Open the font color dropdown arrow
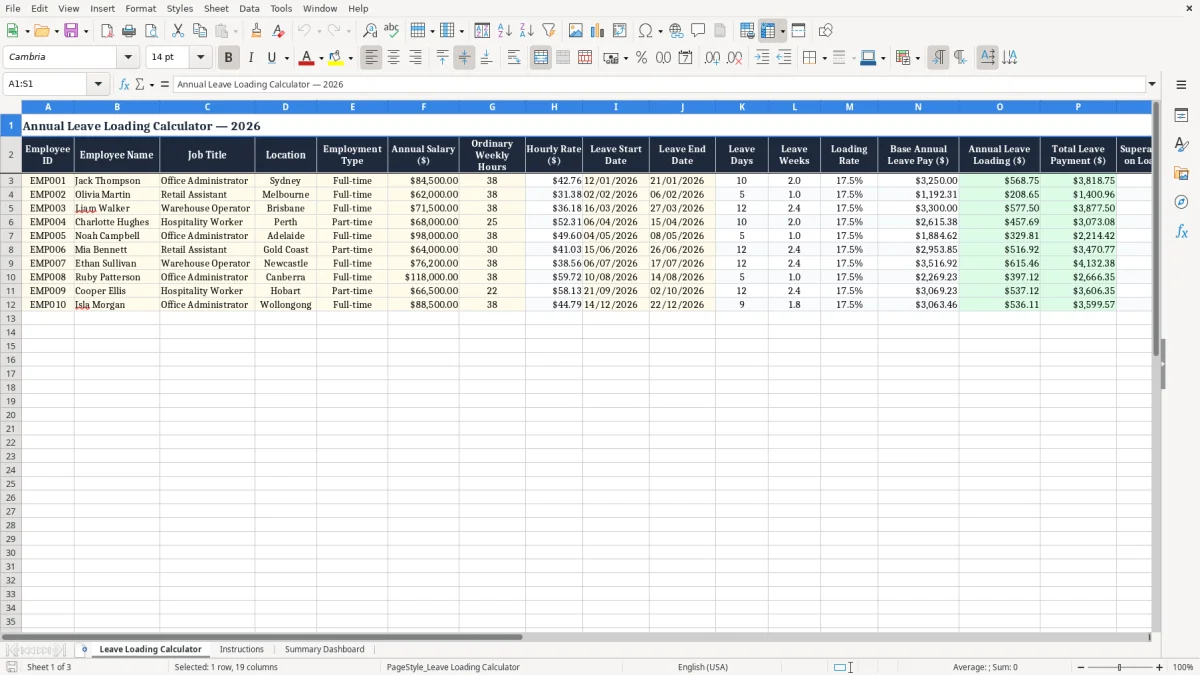The height and width of the screenshot is (675, 1200). [320, 58]
